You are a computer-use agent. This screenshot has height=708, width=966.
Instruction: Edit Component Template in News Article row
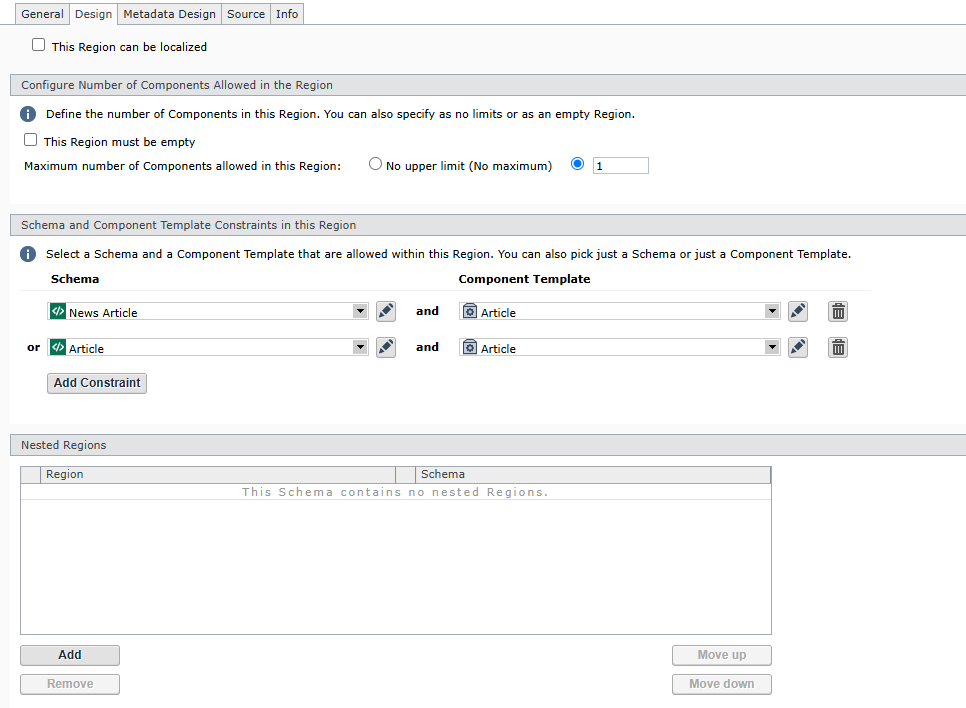(x=797, y=312)
